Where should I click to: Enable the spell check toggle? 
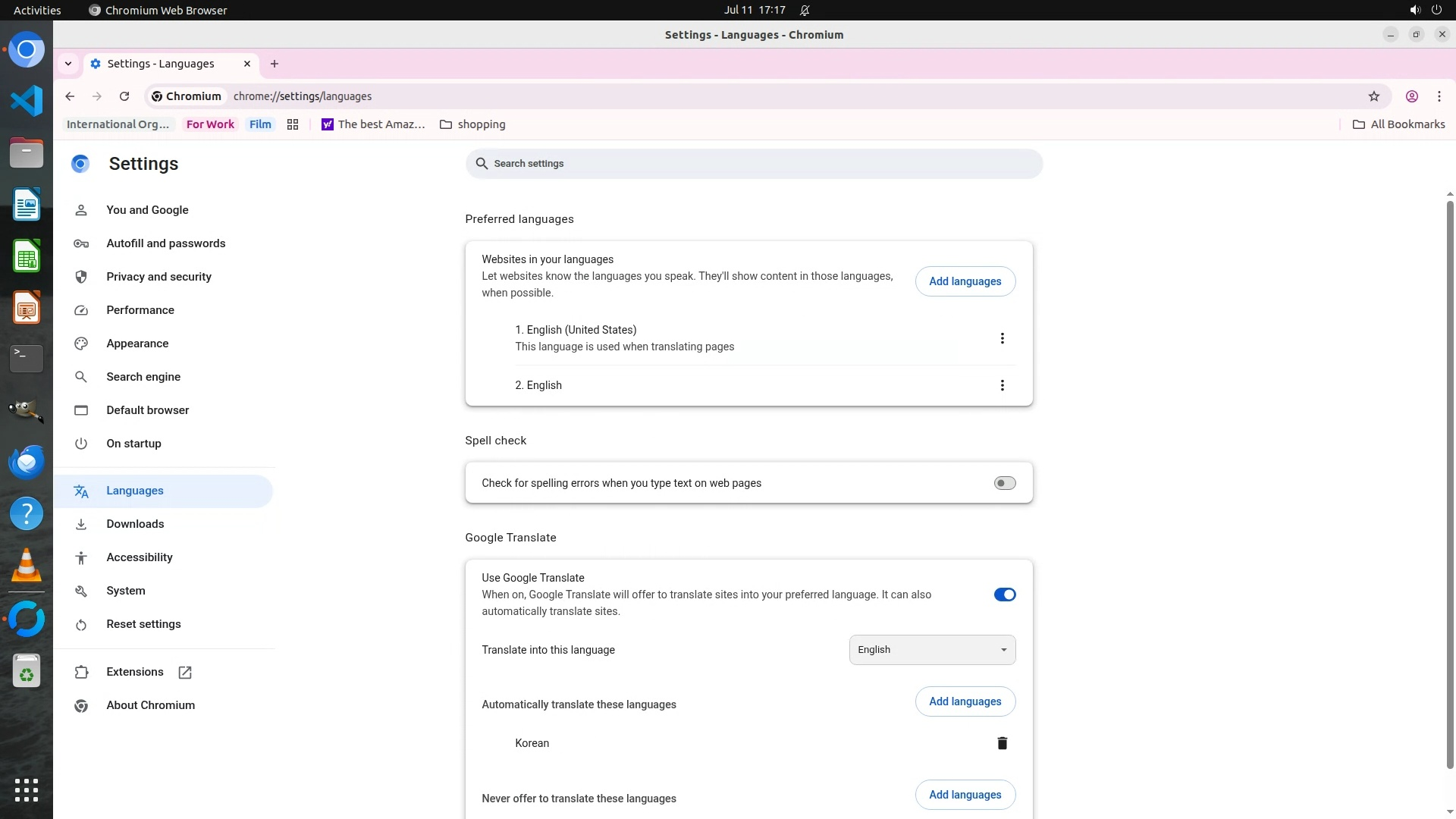pyautogui.click(x=1004, y=483)
